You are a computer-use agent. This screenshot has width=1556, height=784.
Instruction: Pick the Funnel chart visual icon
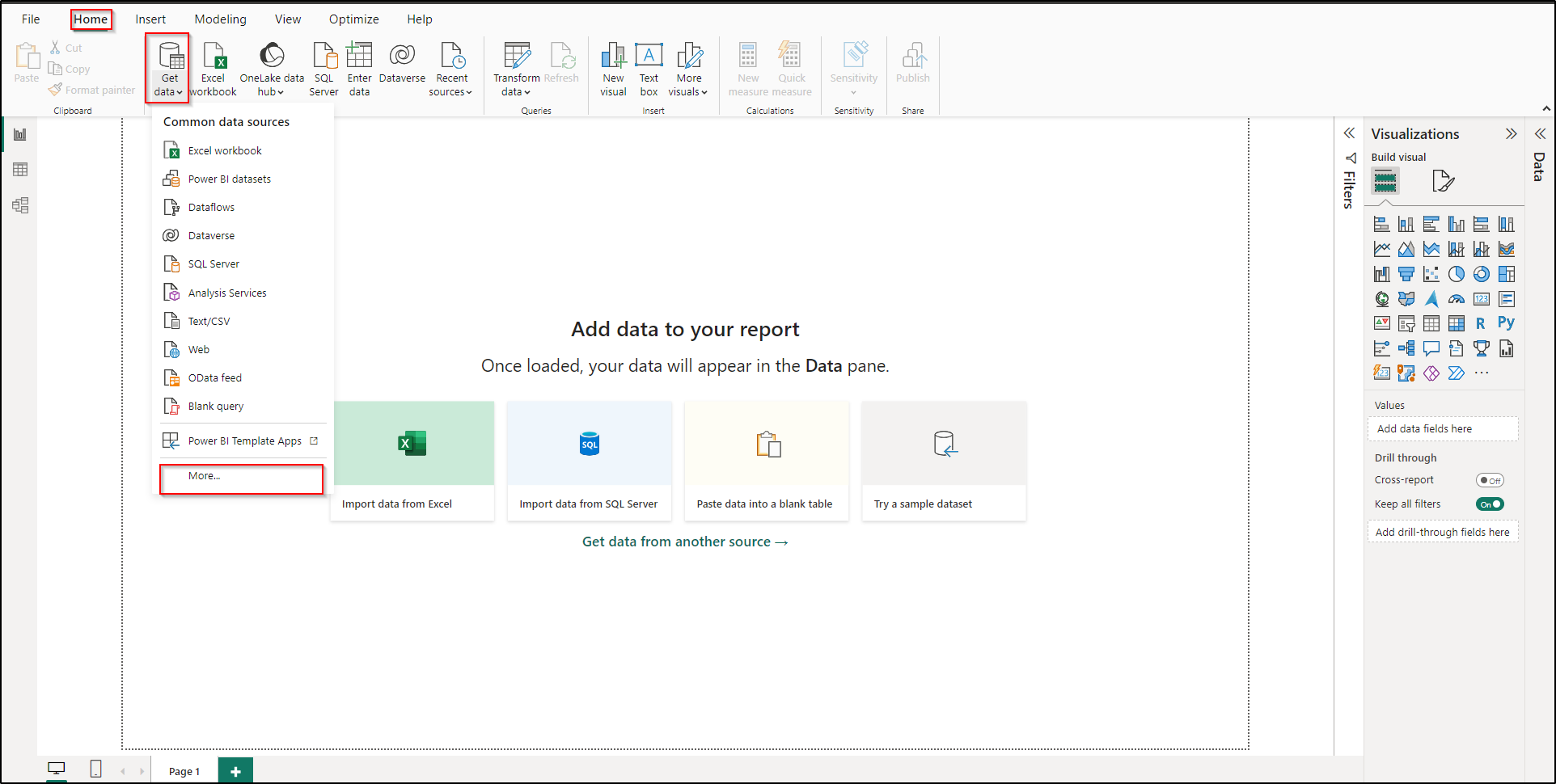click(x=1406, y=274)
